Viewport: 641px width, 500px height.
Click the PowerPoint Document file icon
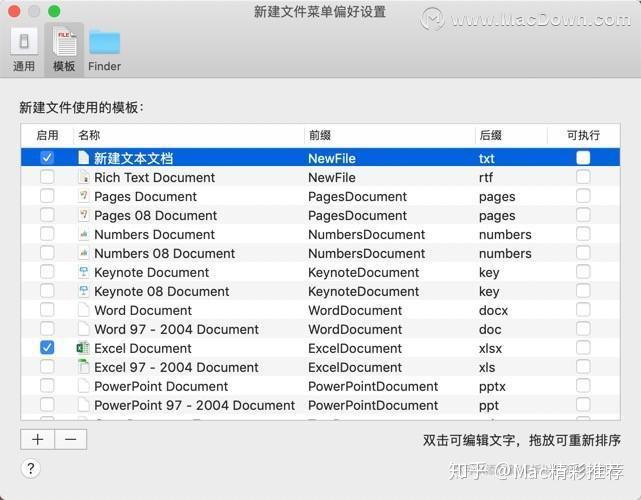[x=83, y=386]
